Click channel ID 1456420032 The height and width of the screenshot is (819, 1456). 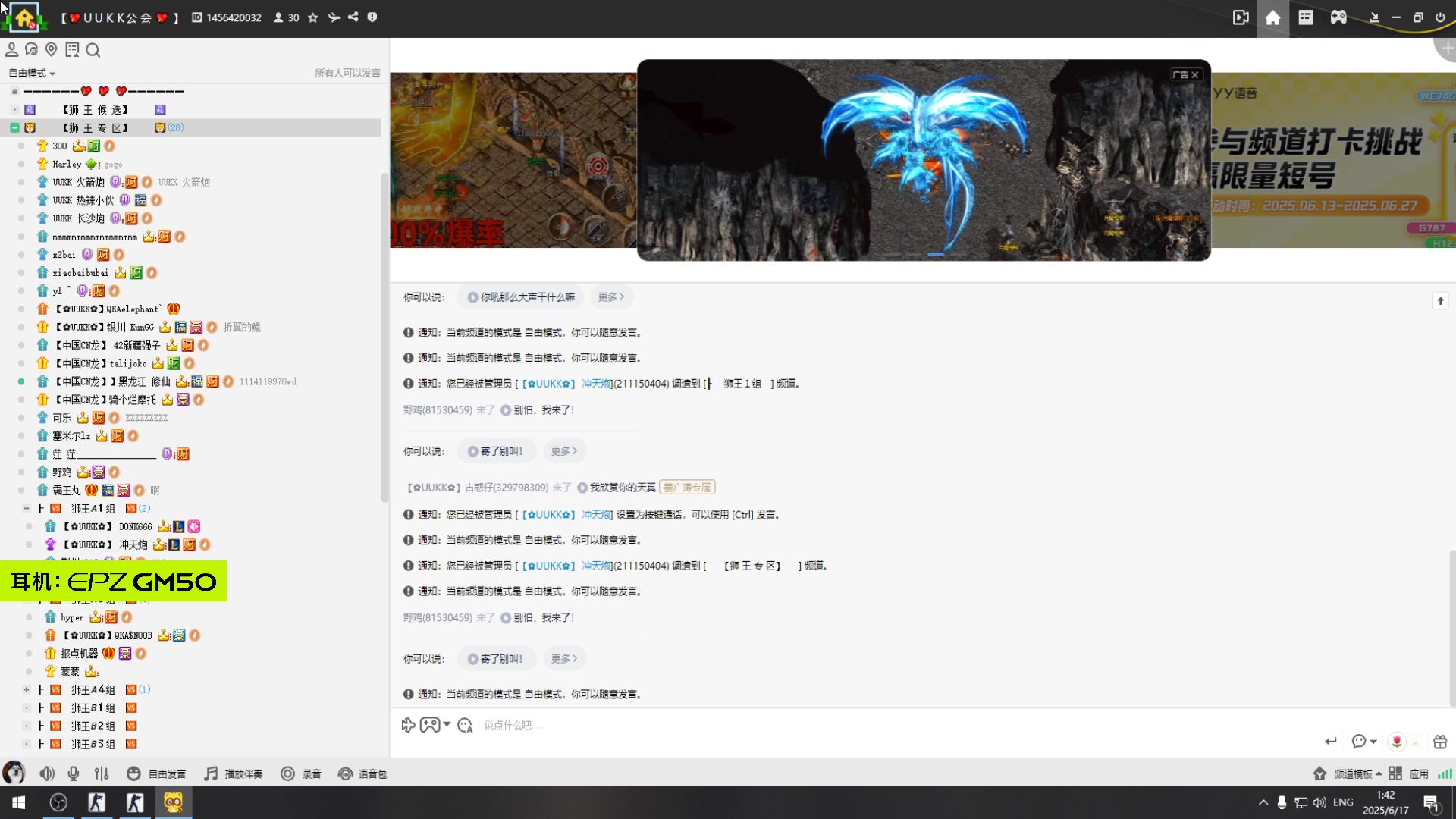234,17
